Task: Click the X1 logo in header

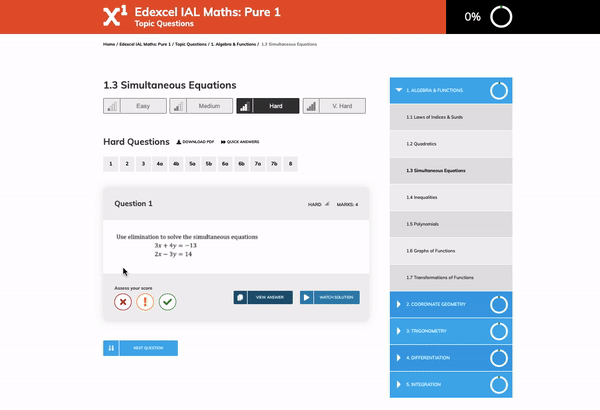Action: (115, 16)
